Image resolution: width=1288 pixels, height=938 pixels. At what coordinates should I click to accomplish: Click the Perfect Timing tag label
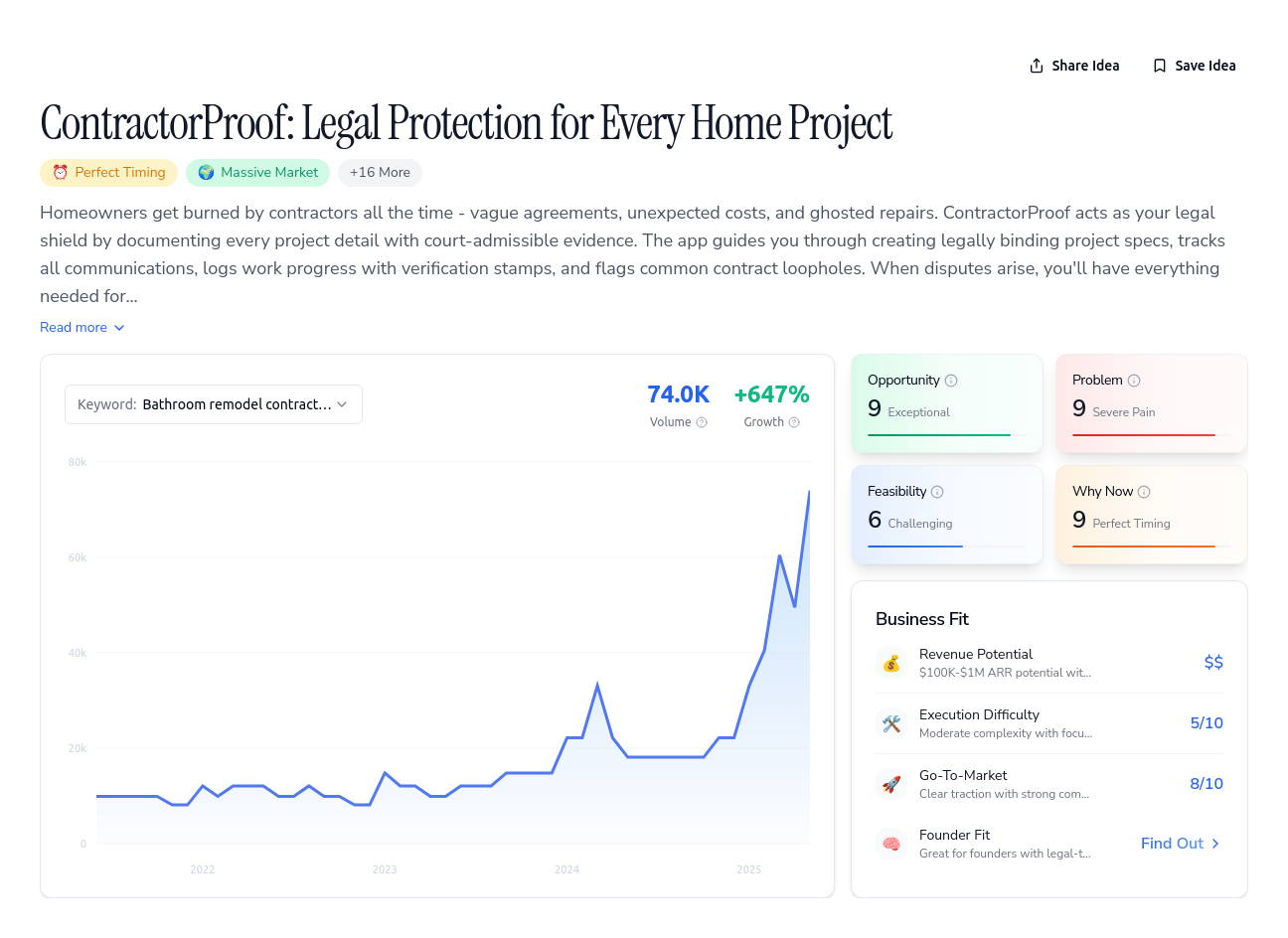[120, 173]
